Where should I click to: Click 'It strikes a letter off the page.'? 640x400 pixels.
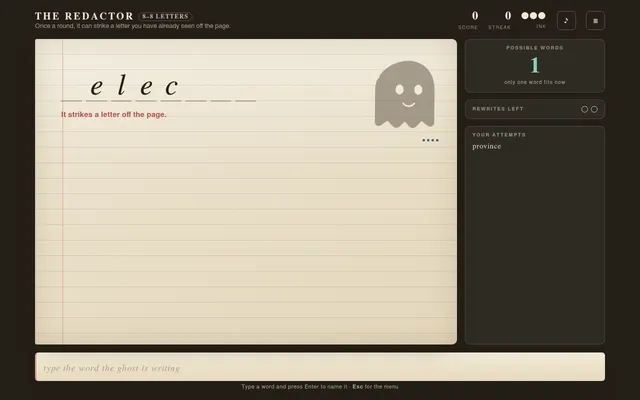113,115
